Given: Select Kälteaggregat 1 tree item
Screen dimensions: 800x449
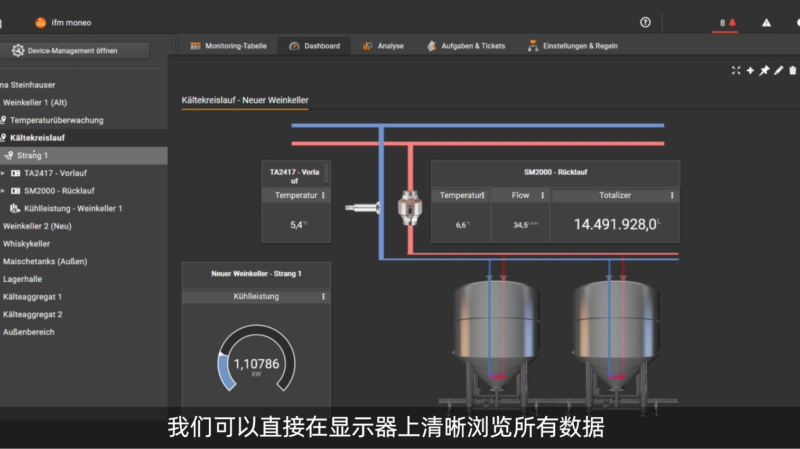Looking at the screenshot, I should tap(32, 296).
